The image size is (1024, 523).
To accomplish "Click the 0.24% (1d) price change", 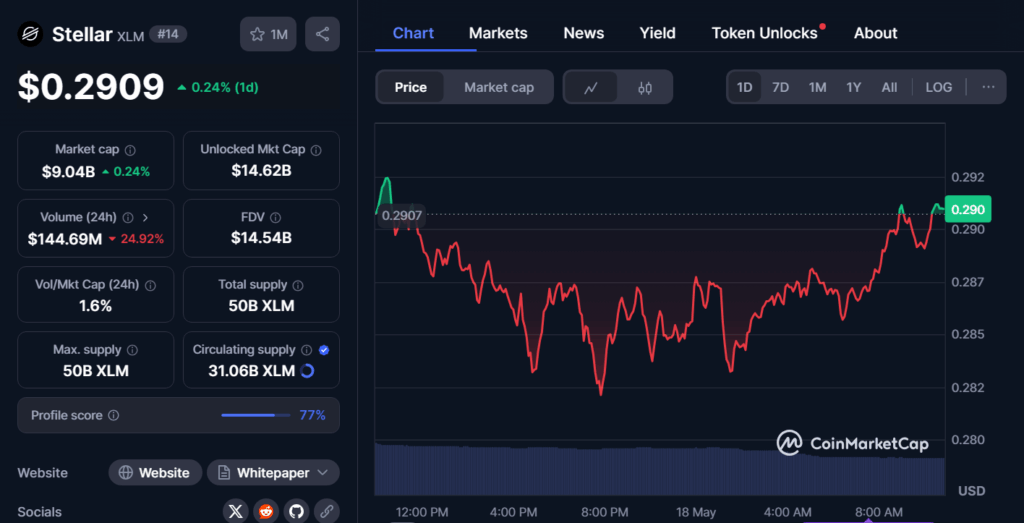I will pyautogui.click(x=218, y=87).
